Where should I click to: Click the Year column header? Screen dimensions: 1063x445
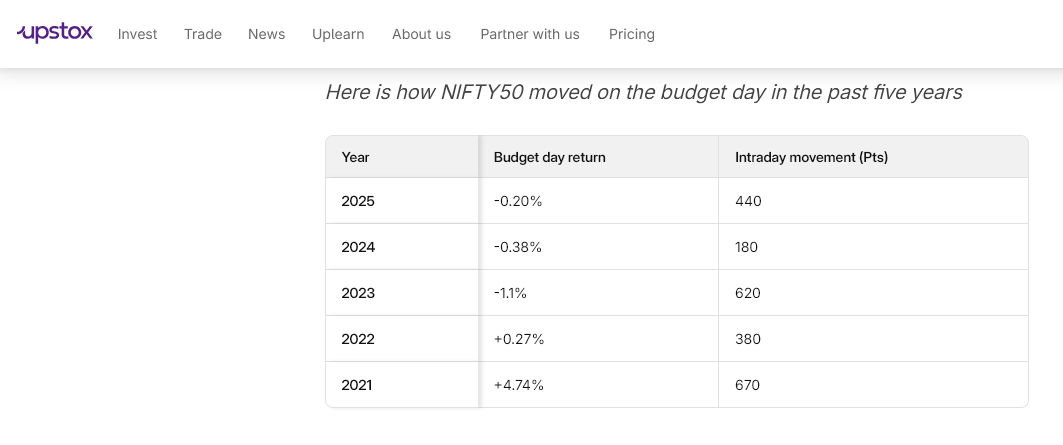tap(356, 157)
